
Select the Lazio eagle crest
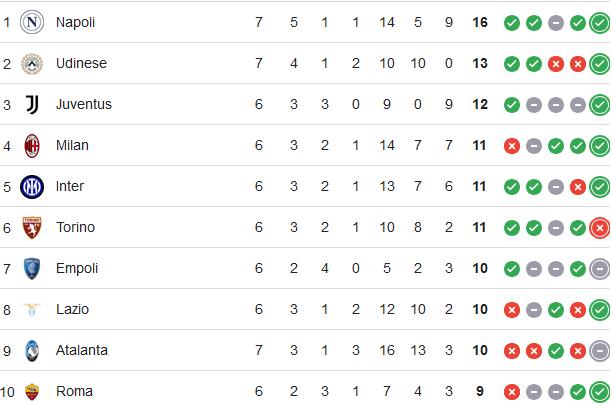click(x=32, y=309)
